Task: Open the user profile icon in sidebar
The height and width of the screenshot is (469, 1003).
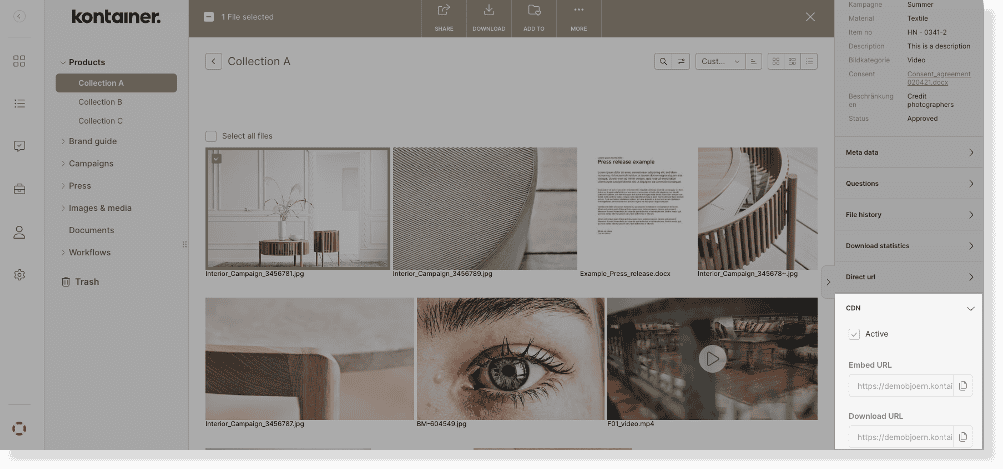Action: 19,232
